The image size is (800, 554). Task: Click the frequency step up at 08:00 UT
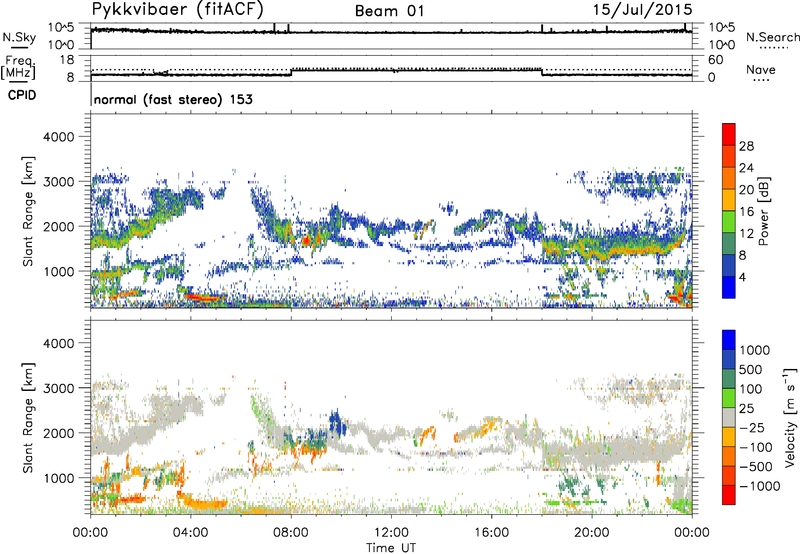pos(291,72)
